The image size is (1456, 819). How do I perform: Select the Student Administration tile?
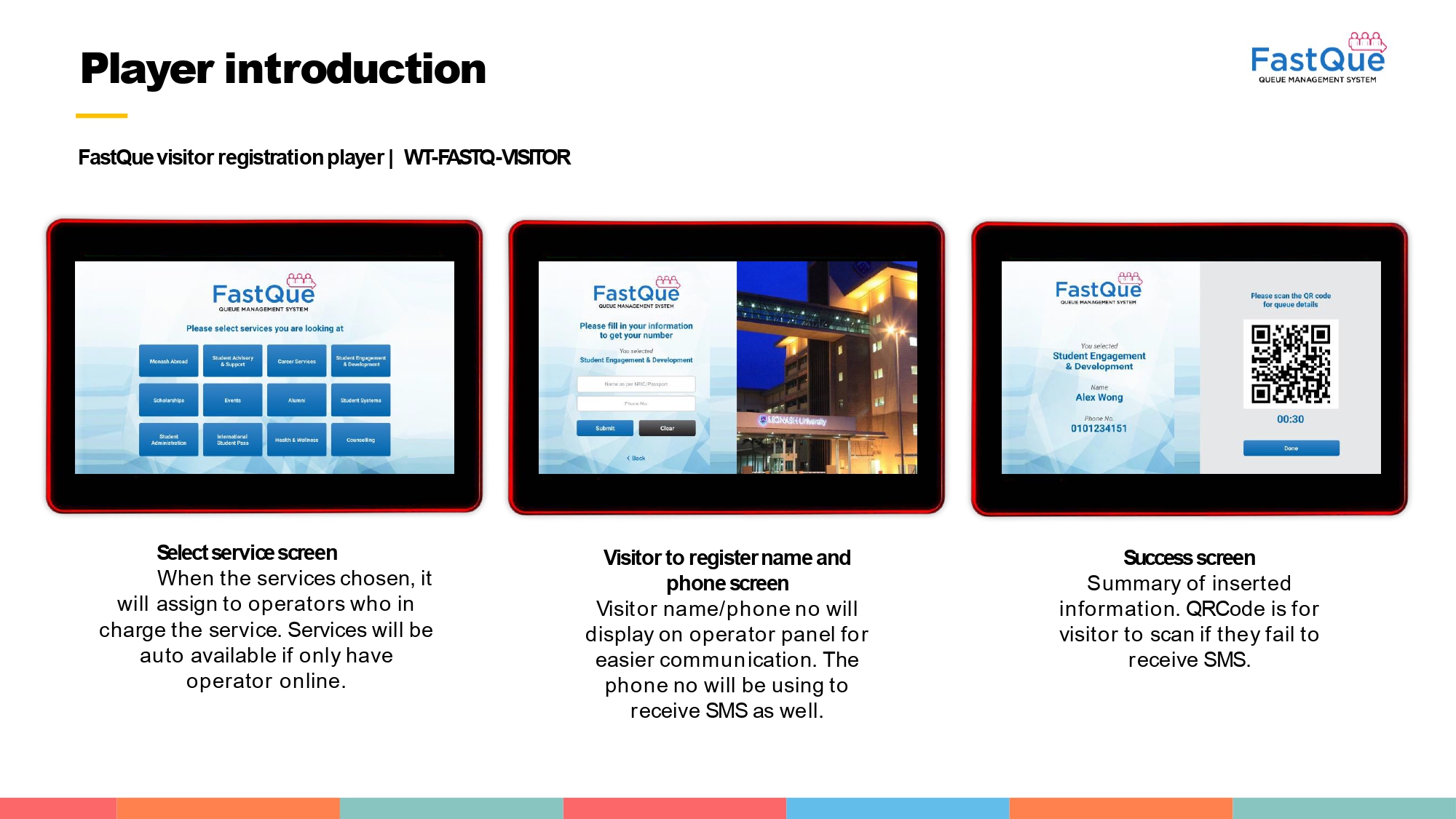click(x=168, y=440)
